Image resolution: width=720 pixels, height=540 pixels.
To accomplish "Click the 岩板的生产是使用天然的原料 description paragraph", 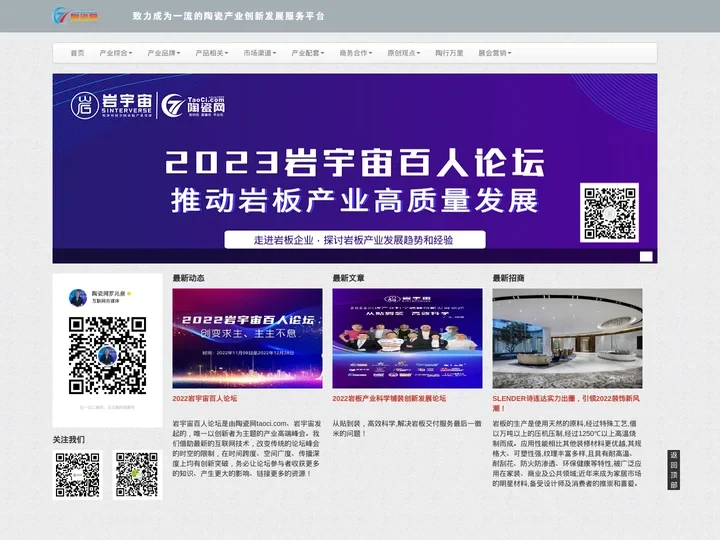I will tap(567, 454).
